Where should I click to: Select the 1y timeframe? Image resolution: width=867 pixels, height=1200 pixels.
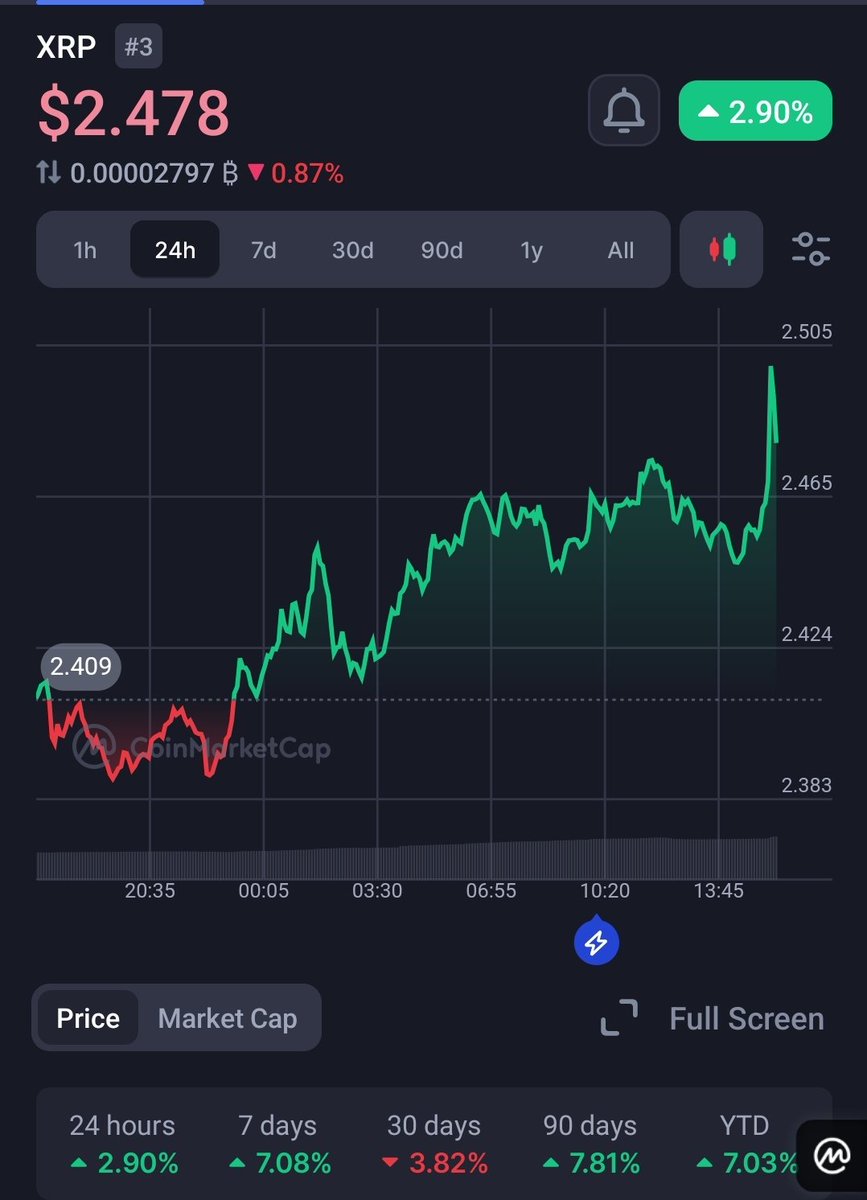pos(531,250)
